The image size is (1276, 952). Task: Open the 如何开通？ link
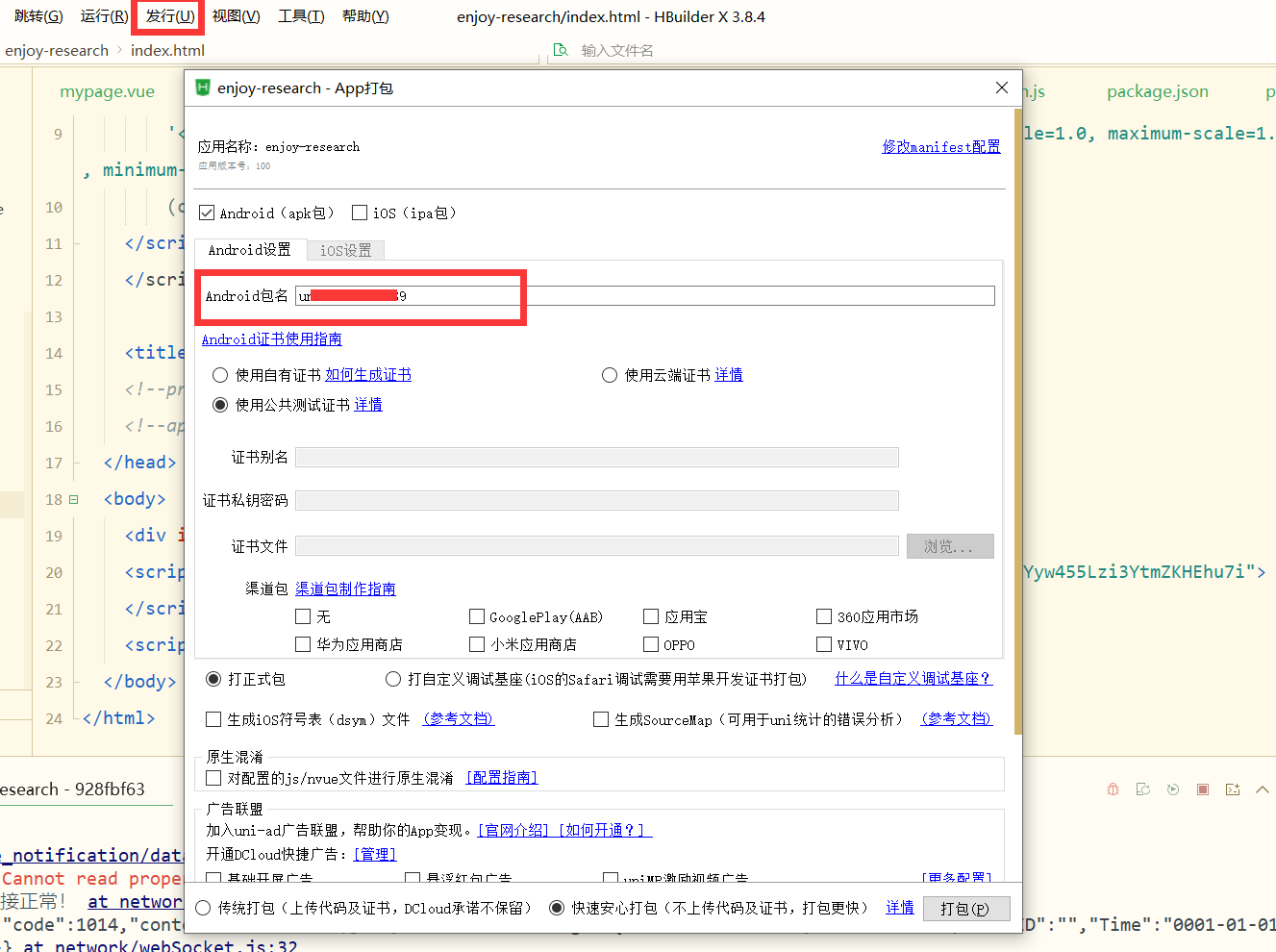[x=603, y=830]
